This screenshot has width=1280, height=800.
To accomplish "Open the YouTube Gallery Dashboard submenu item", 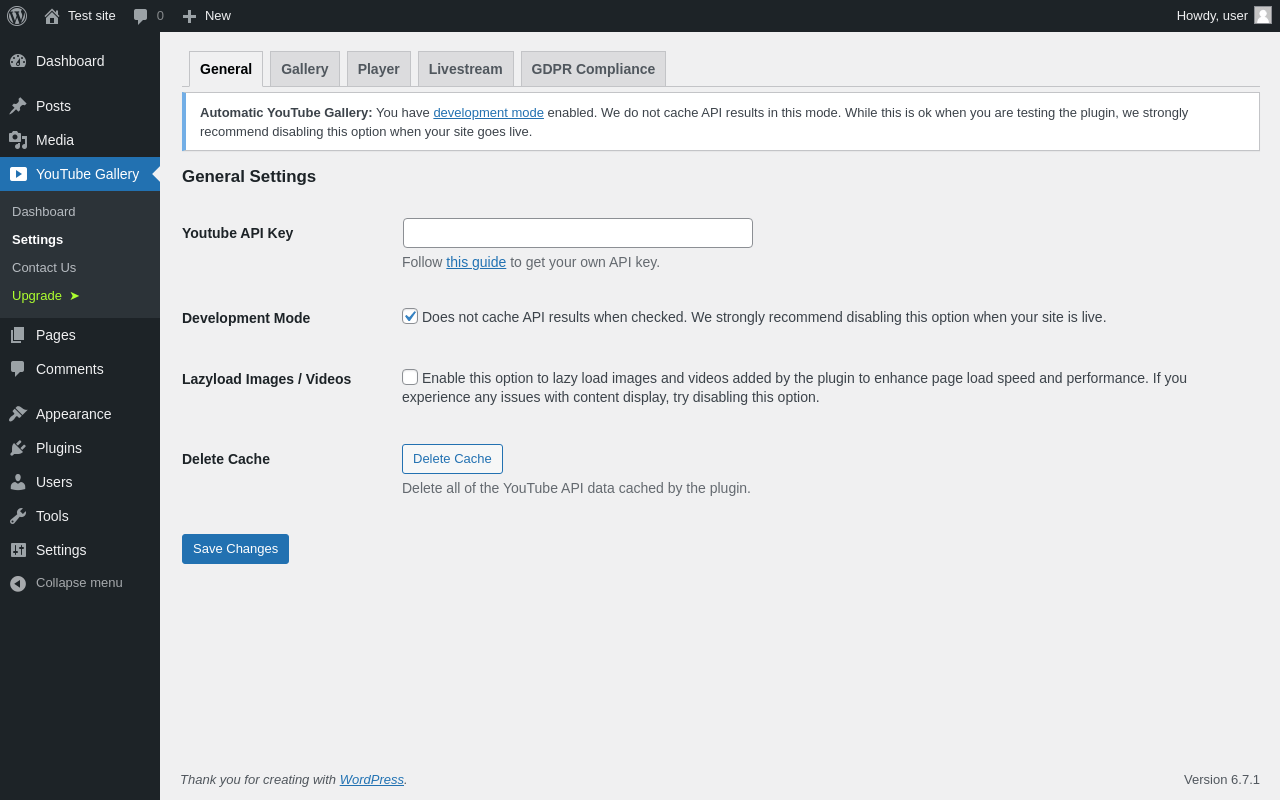I will tap(44, 212).
